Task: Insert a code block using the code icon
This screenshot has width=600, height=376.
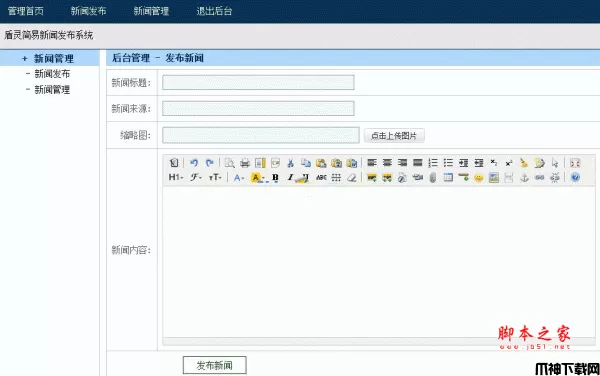Action: (276, 163)
